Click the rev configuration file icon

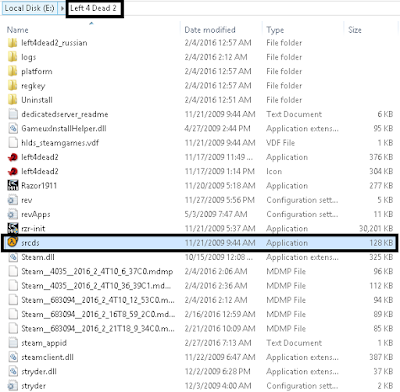13,200
